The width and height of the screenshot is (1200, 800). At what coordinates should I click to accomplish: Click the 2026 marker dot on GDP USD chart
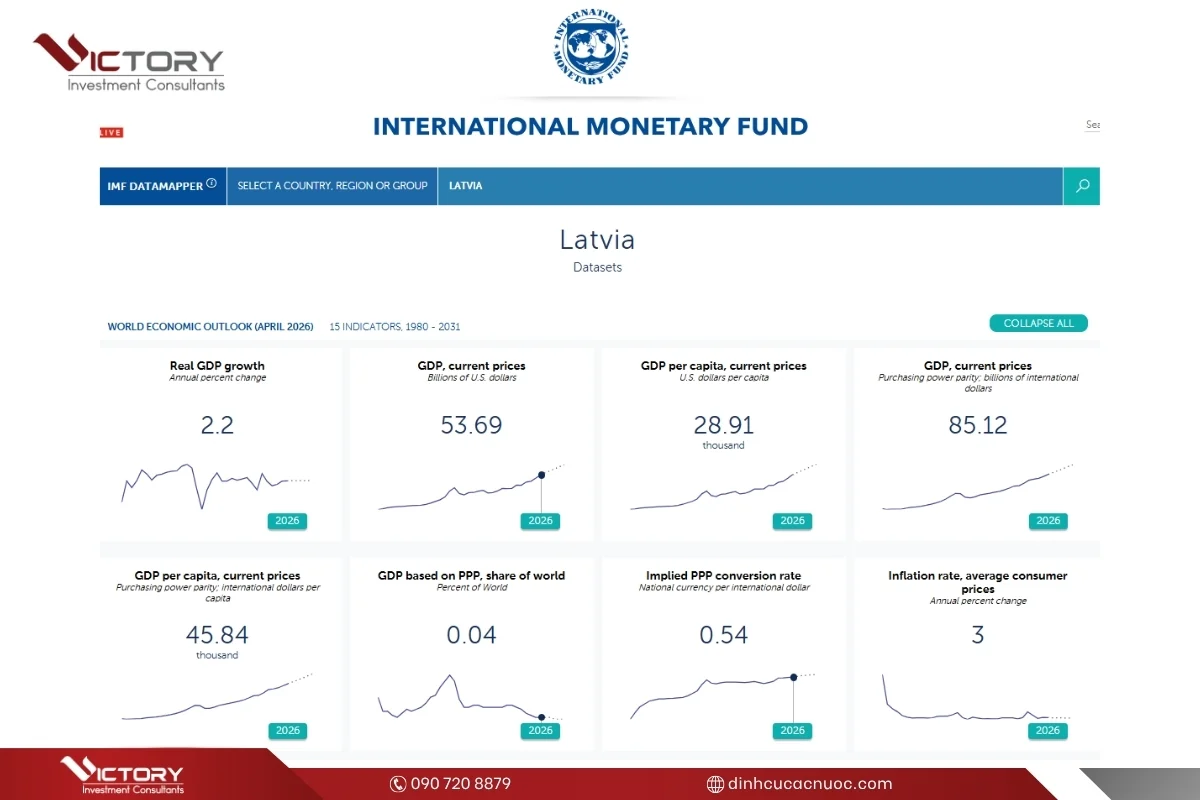pyautogui.click(x=541, y=475)
